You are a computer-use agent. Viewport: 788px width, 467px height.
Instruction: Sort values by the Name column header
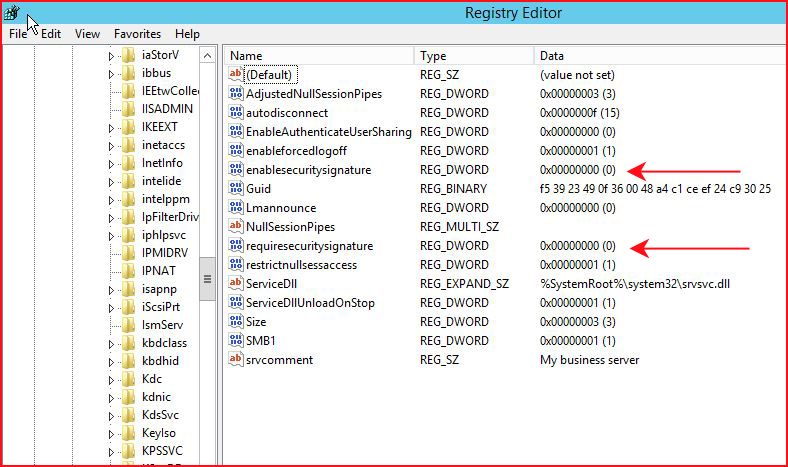coord(320,55)
